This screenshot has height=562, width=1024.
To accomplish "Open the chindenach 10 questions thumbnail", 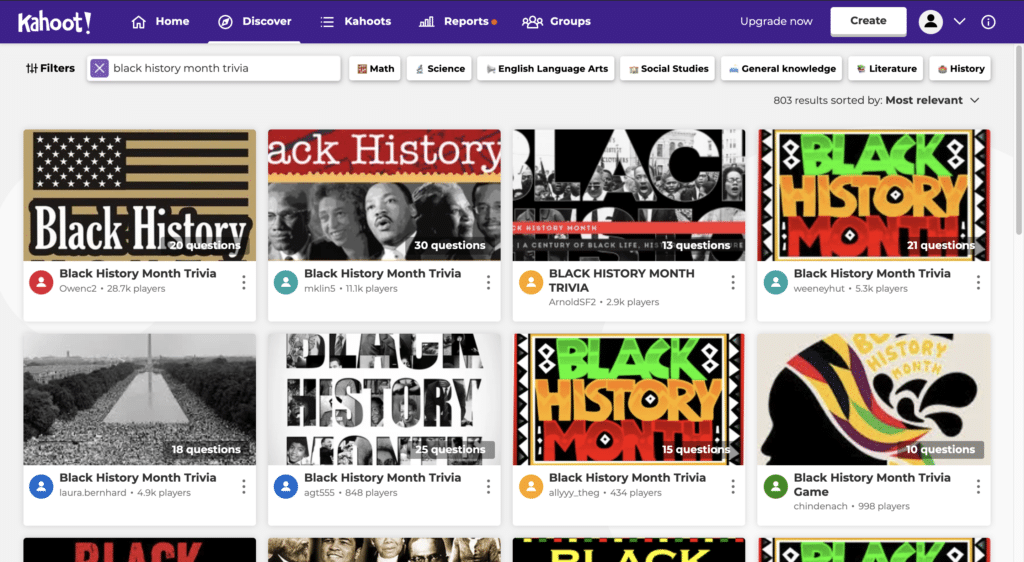I will pyautogui.click(x=874, y=399).
